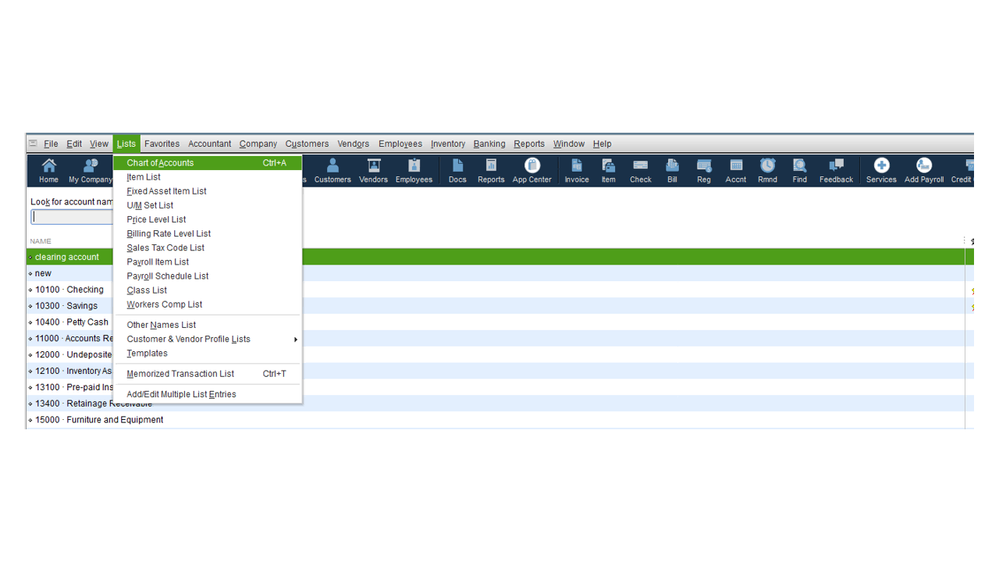Viewport: 999px width, 562px height.
Task: Choose Fixed Asset Item List entry
Action: click(x=208, y=191)
